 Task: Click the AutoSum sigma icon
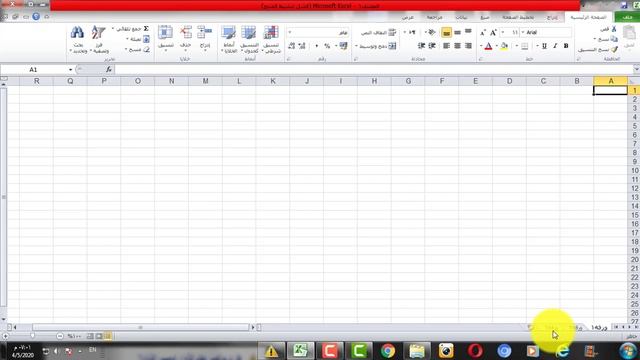click(146, 29)
